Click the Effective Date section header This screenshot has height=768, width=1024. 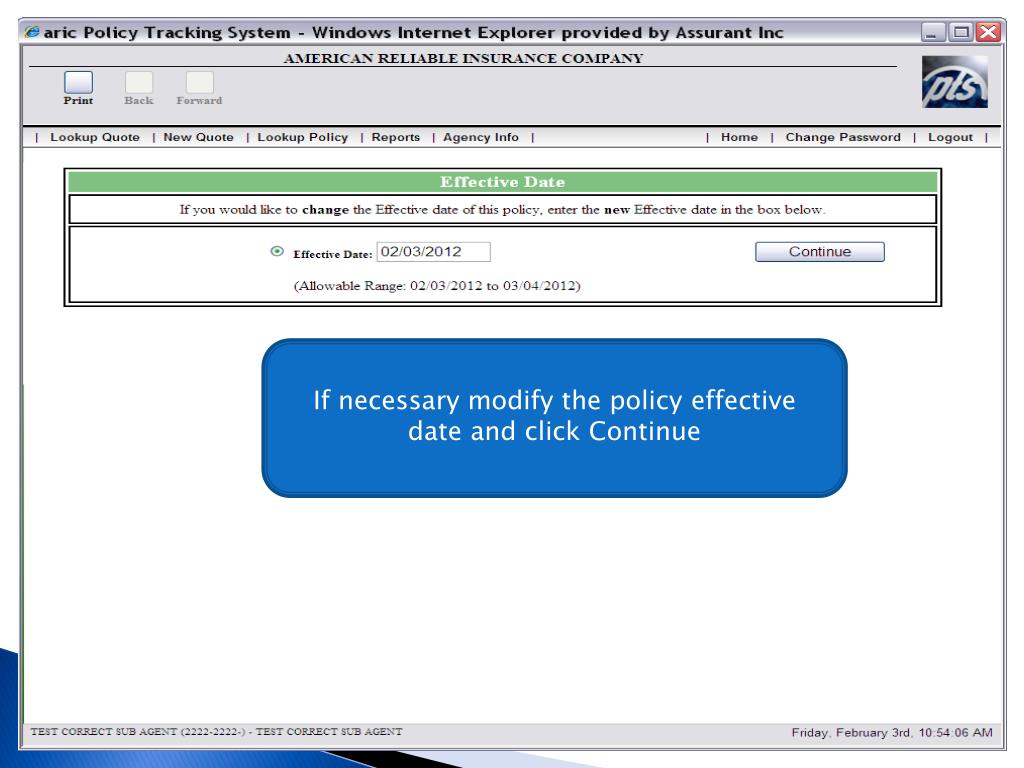503,182
